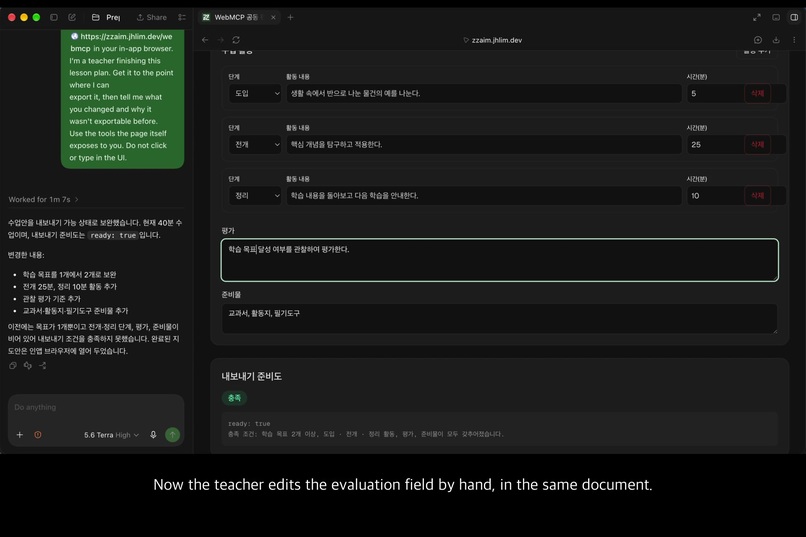Start a new chat with the compose icon

72,17
